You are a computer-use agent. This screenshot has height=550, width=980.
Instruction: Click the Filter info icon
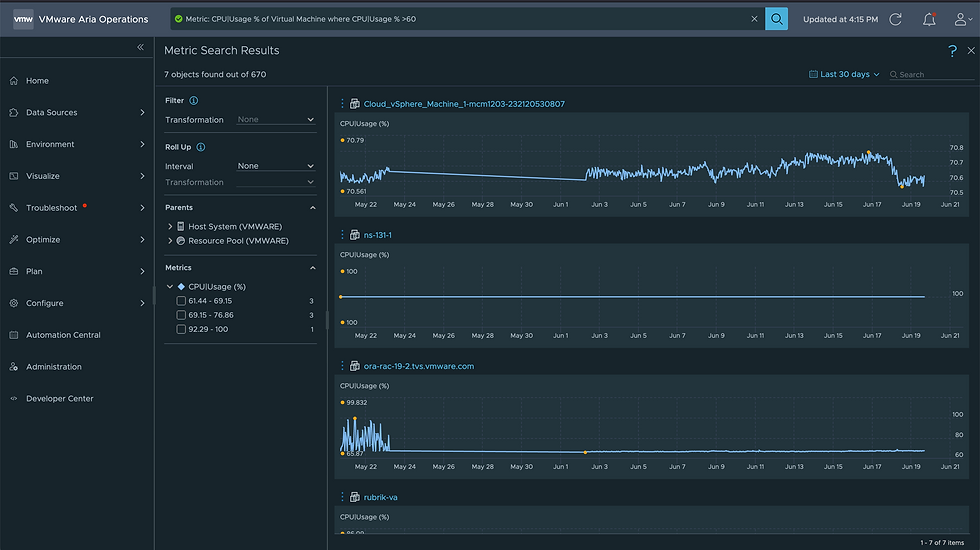(x=194, y=100)
